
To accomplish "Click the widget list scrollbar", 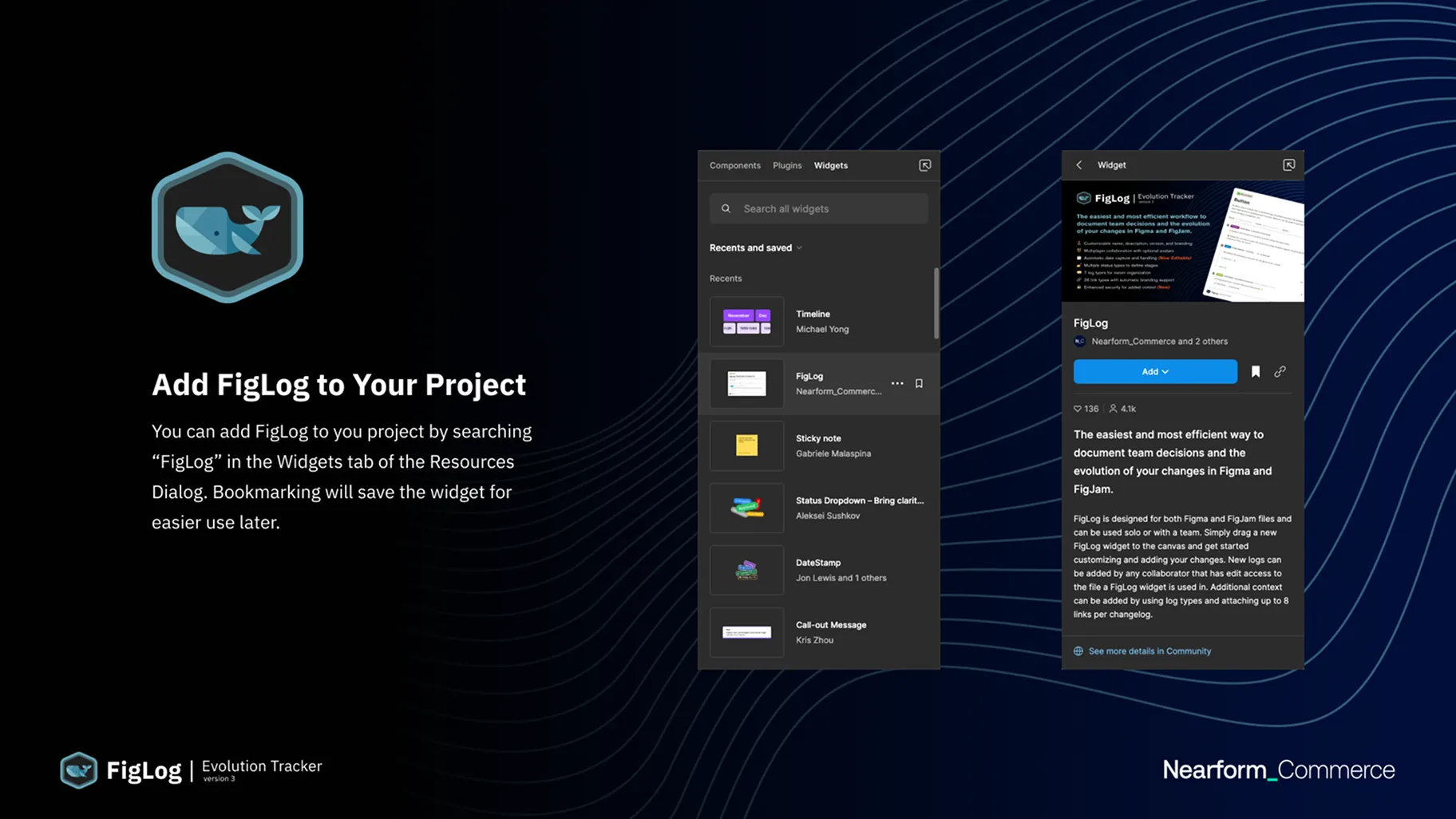I will click(936, 303).
